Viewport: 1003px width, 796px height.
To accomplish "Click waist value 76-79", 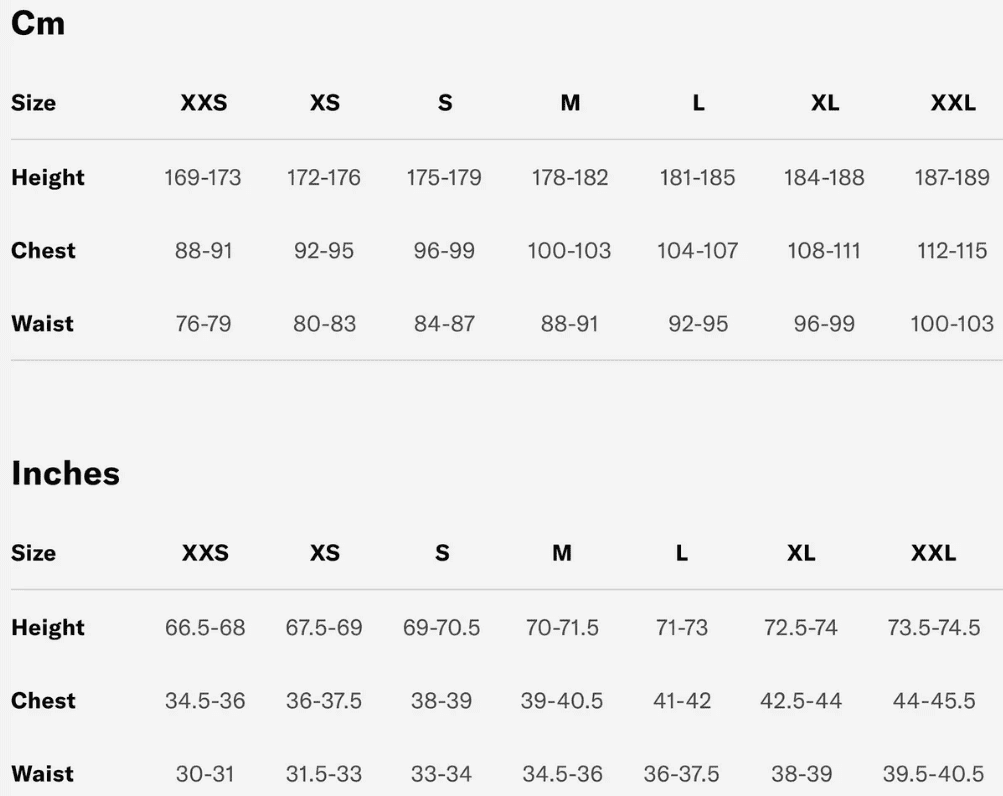I will click(x=203, y=324).
